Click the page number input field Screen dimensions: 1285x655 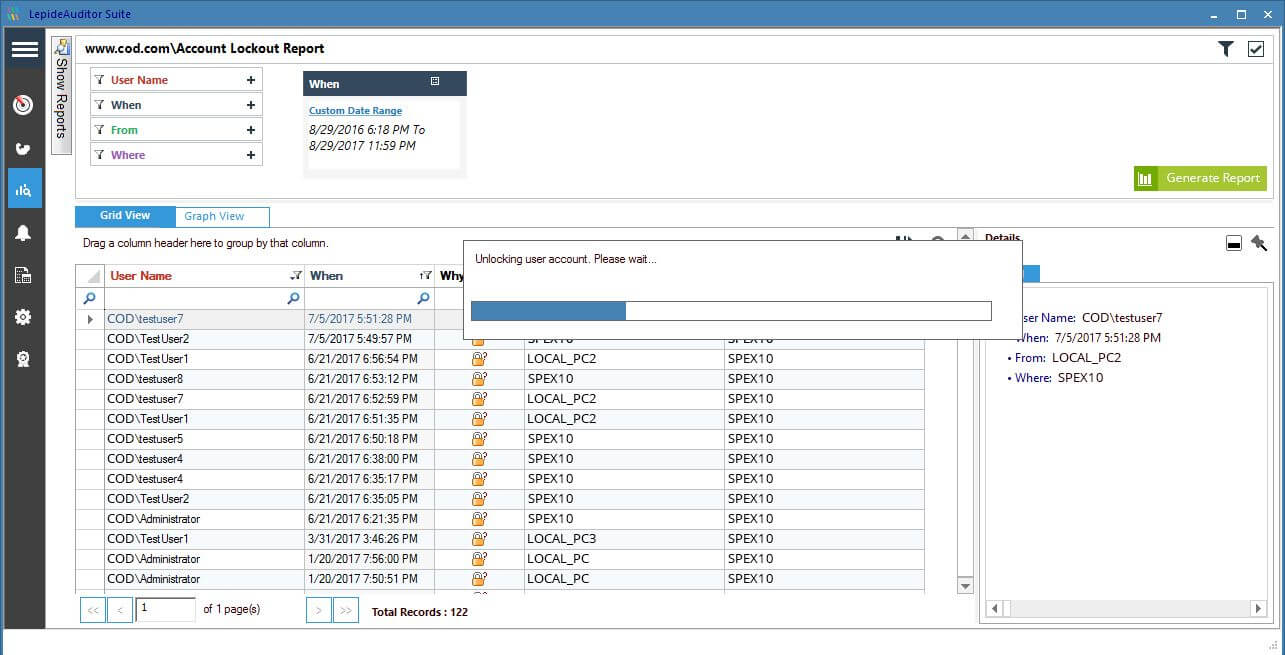(165, 609)
